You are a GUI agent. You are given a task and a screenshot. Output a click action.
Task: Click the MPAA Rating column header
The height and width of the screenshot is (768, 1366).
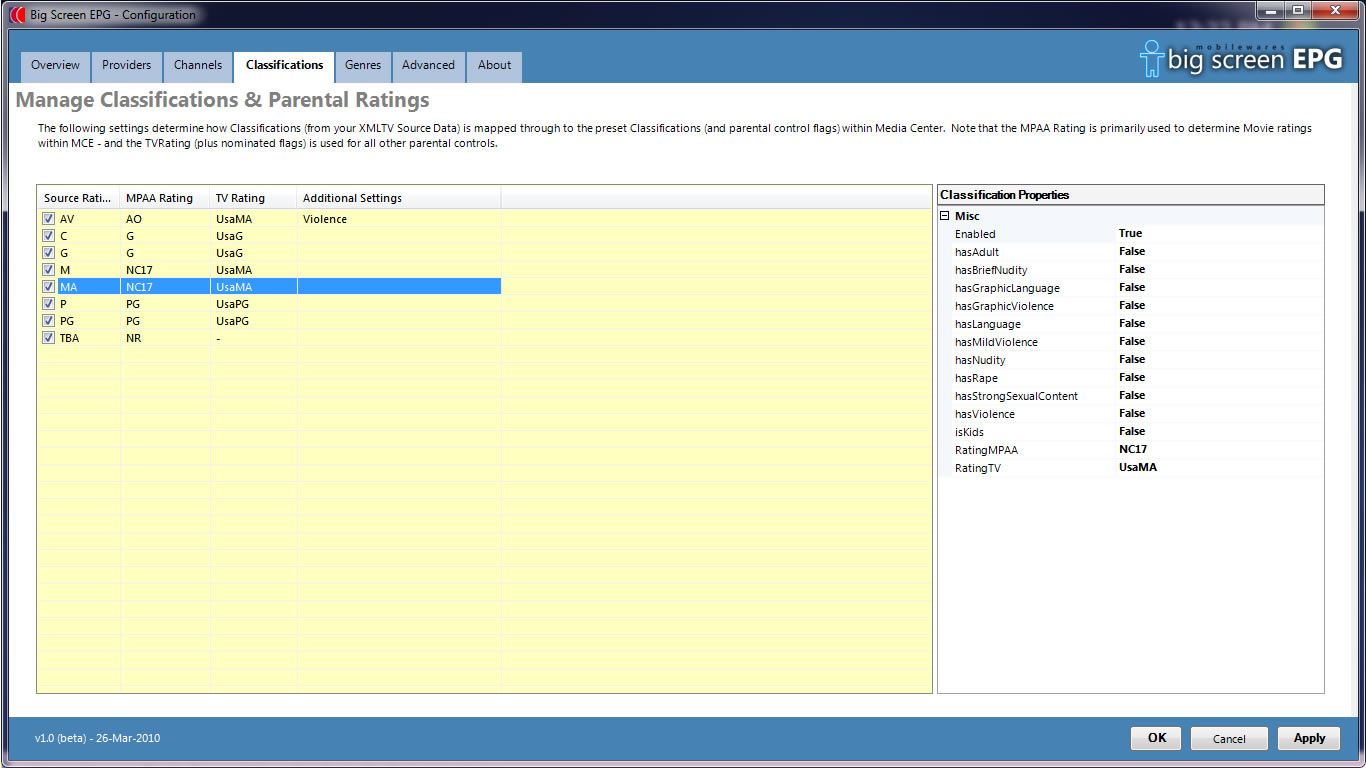tap(165, 198)
